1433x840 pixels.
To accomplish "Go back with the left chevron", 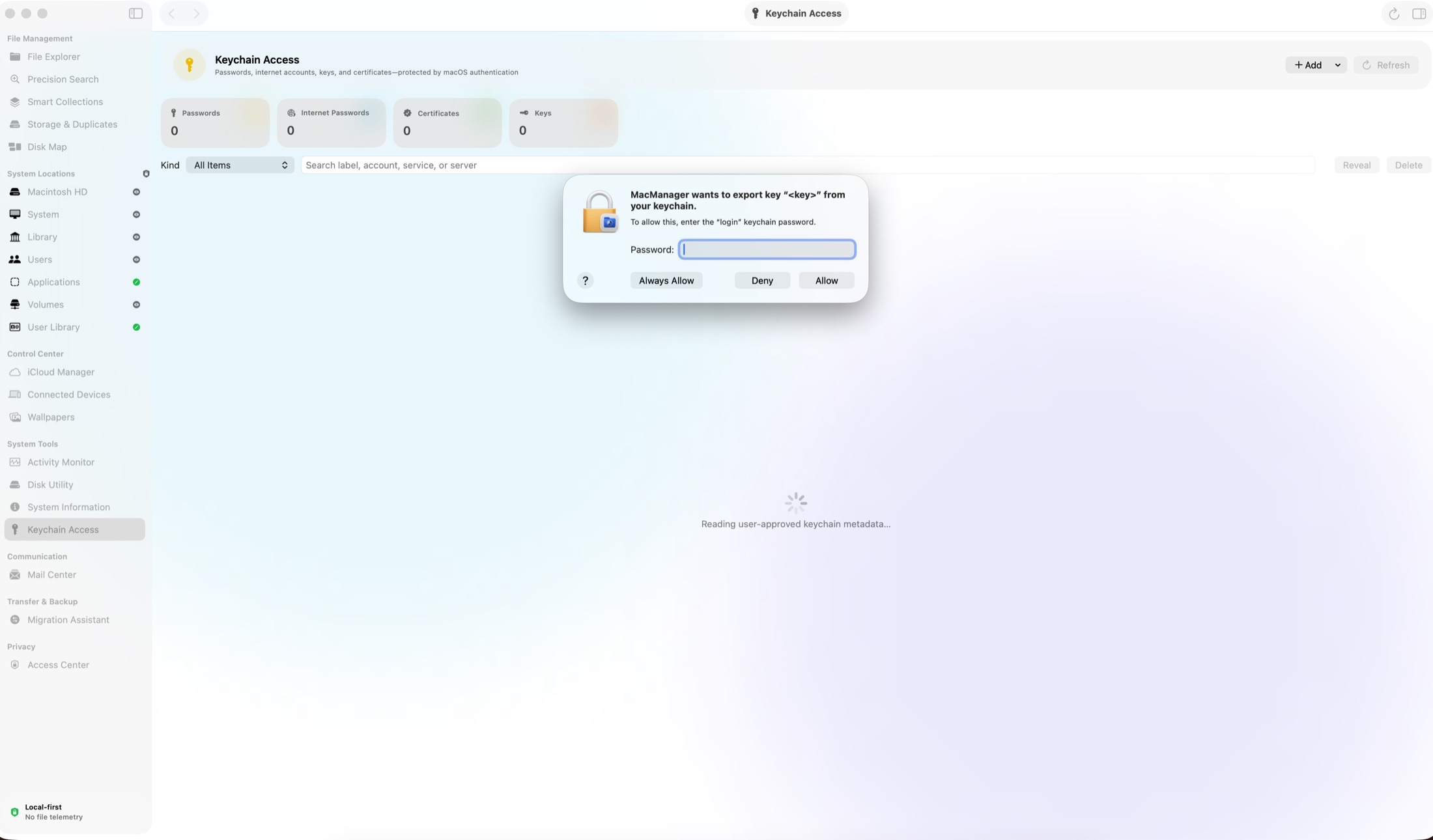I will (x=172, y=14).
